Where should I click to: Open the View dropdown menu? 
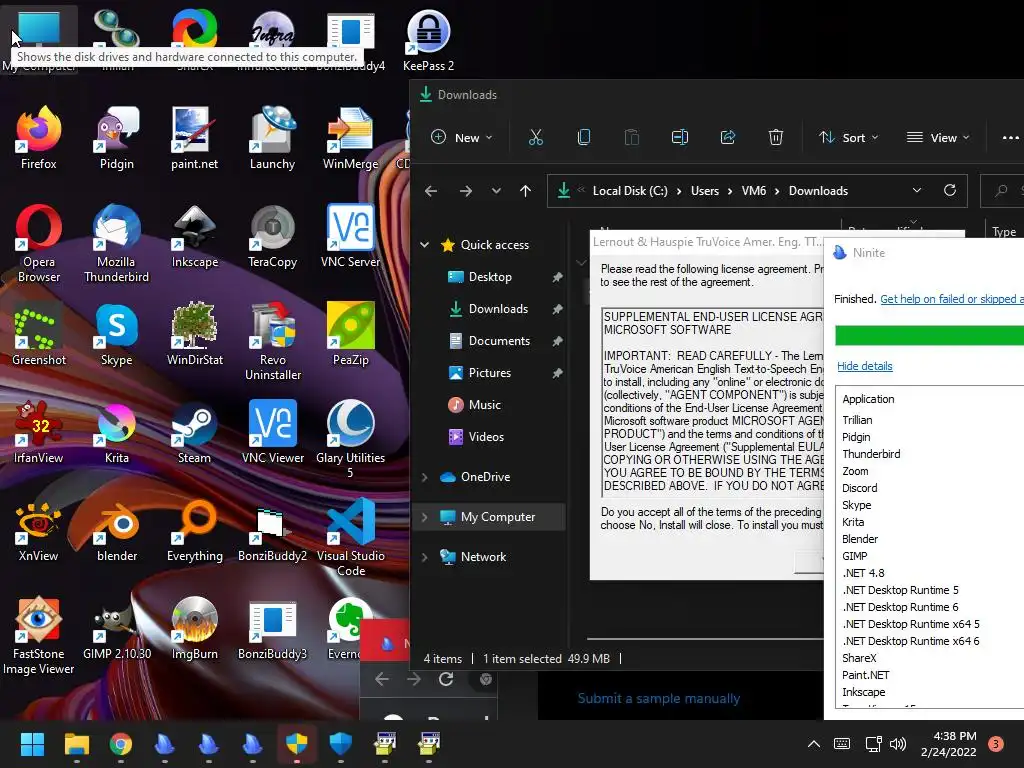(938, 137)
